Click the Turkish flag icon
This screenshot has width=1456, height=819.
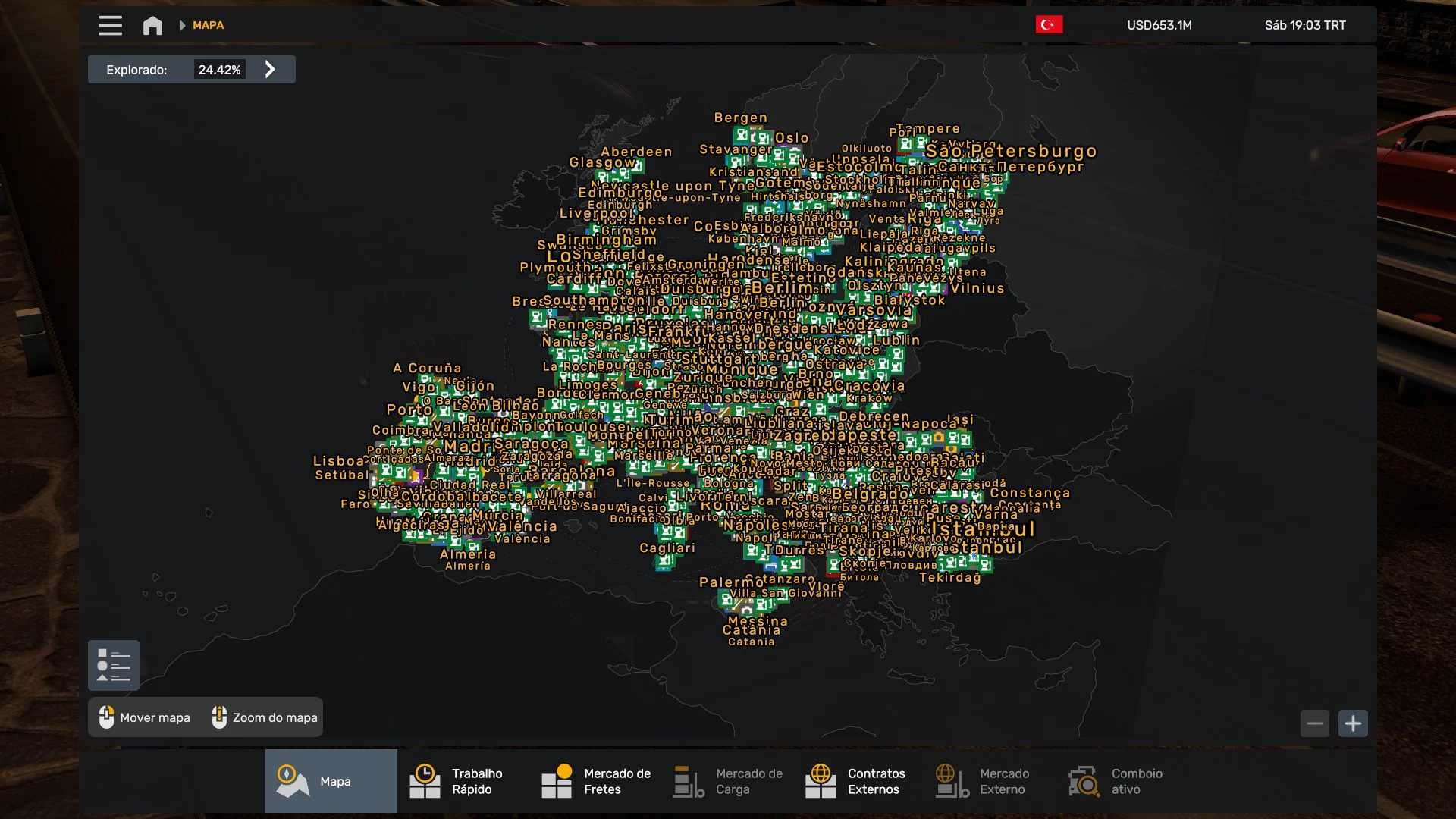click(x=1049, y=25)
